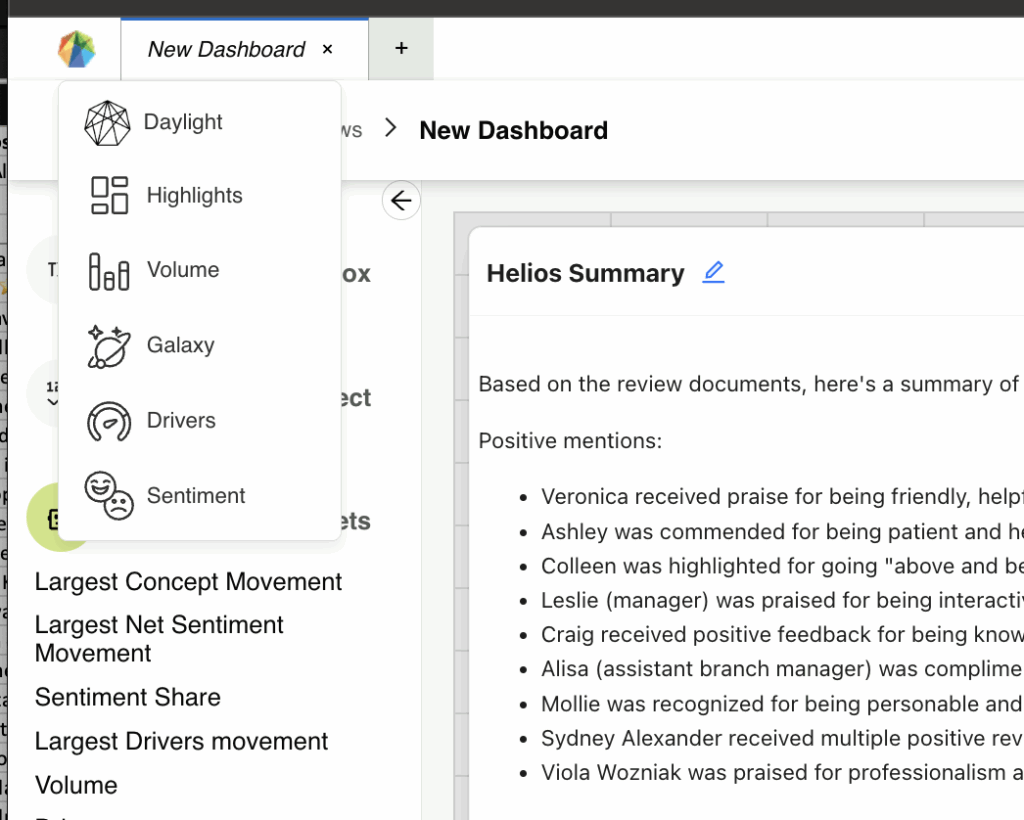Viewport: 1024px width, 820px height.
Task: Select Volume in the sidebar widget list
Action: coord(76,785)
